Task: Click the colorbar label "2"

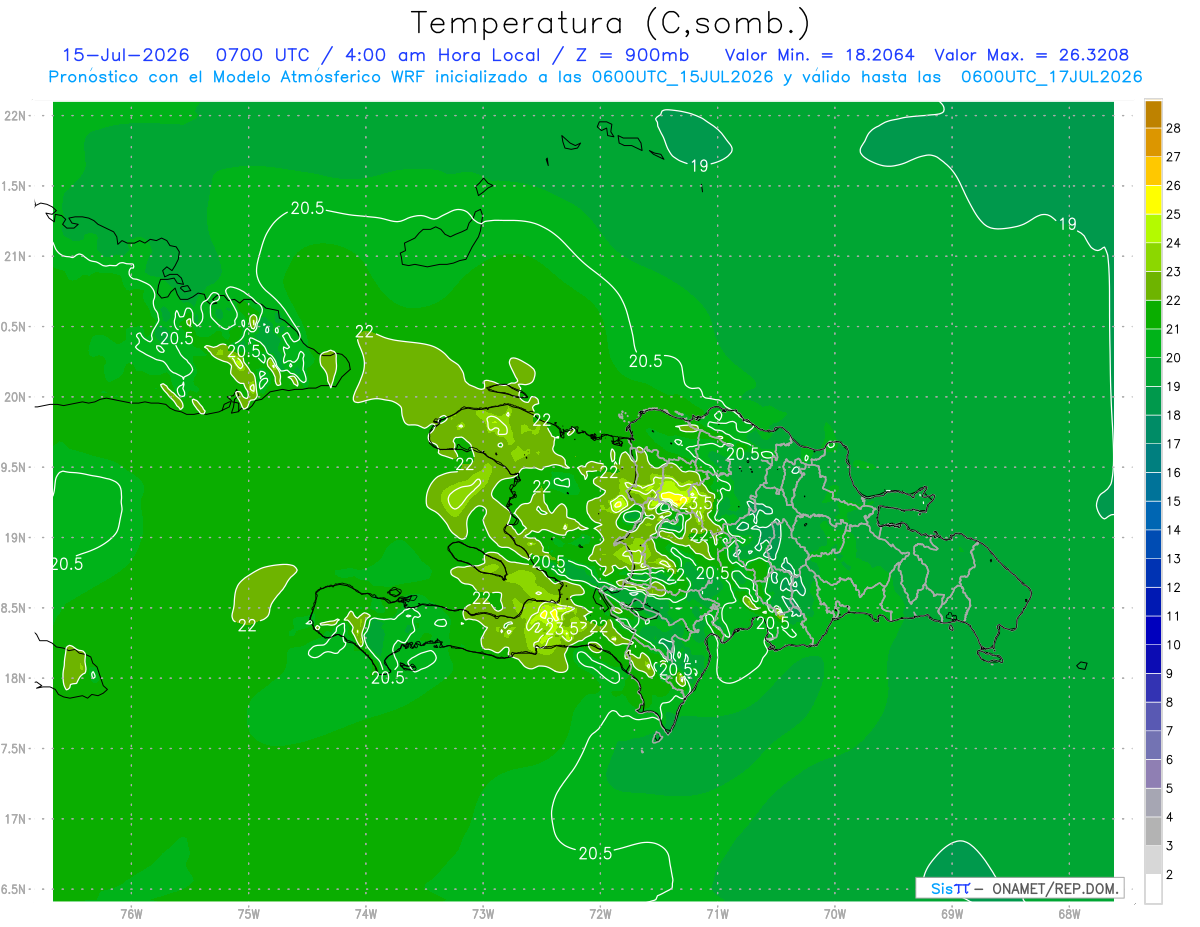Action: pos(1170,875)
